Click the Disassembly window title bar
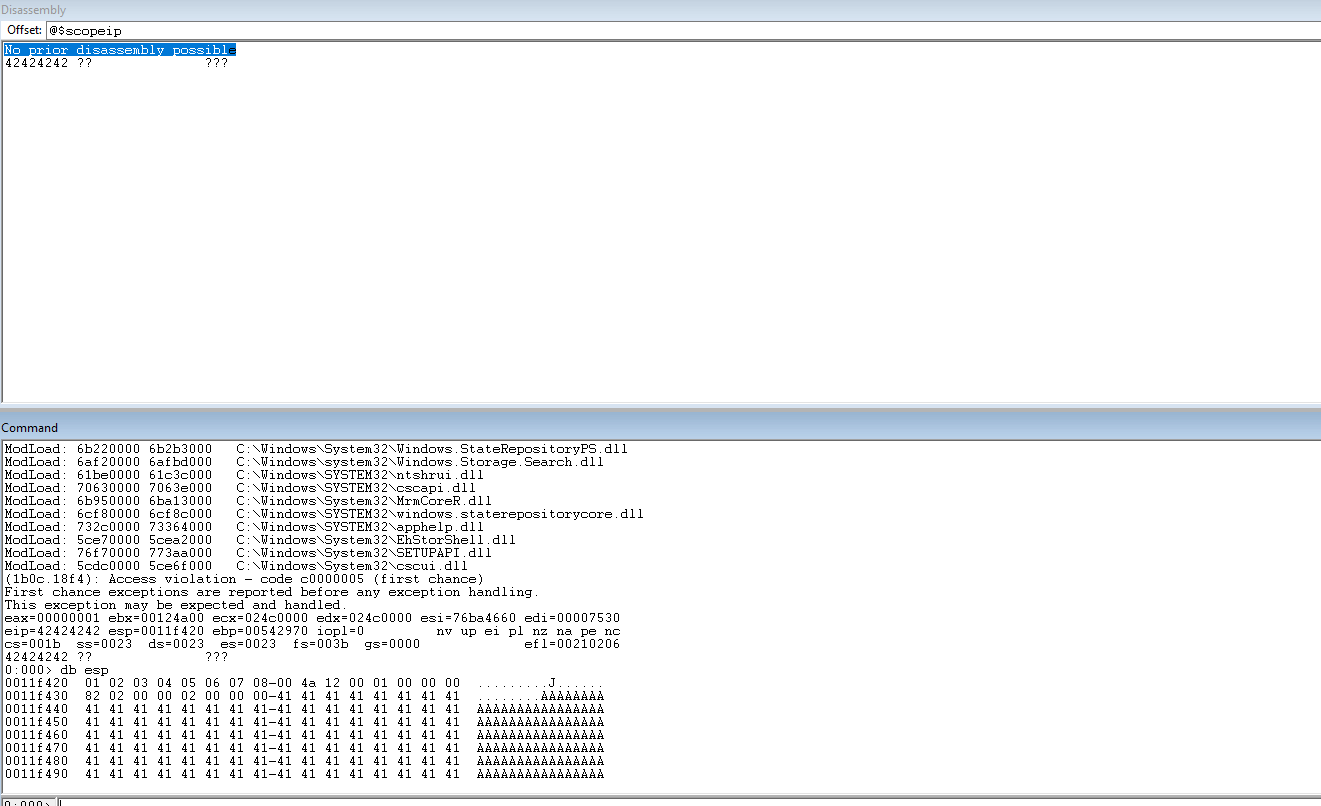The height and width of the screenshot is (806, 1321). [660, 10]
